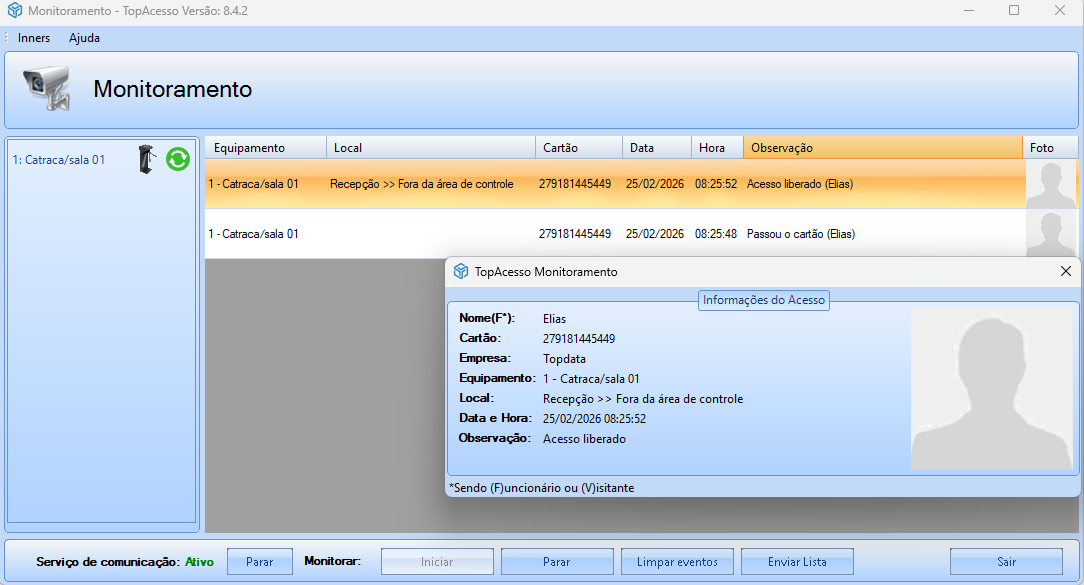Click the cube icon in the popup title

tap(461, 272)
